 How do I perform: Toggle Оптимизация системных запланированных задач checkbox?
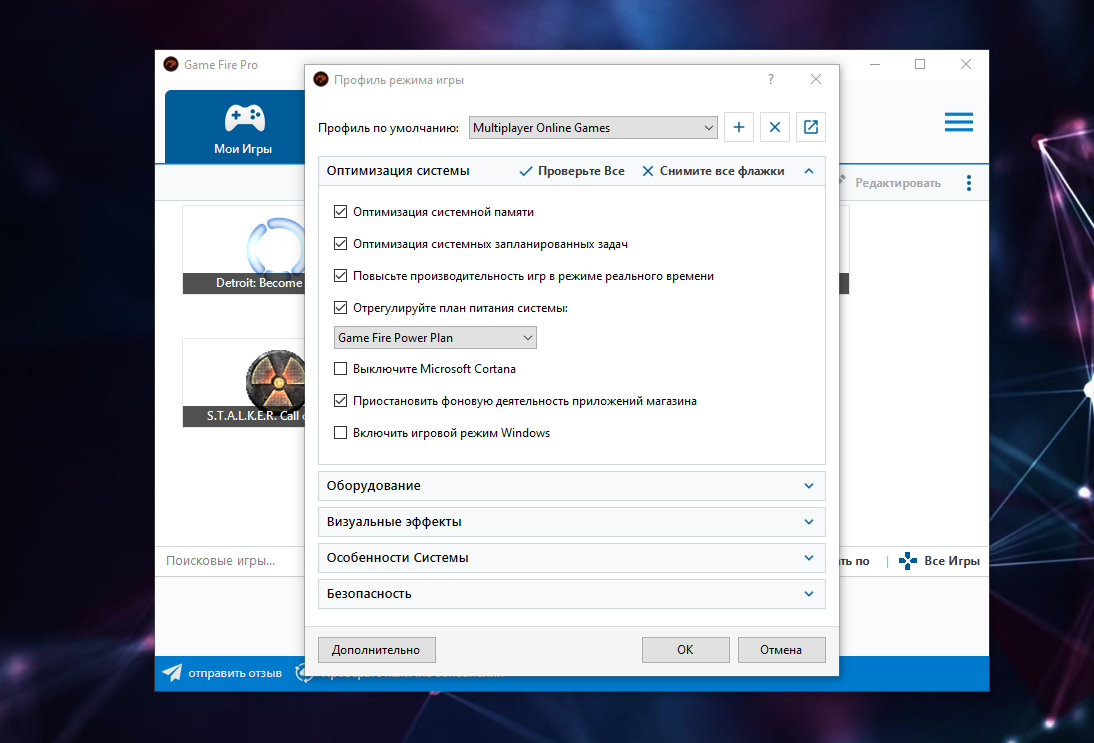340,243
